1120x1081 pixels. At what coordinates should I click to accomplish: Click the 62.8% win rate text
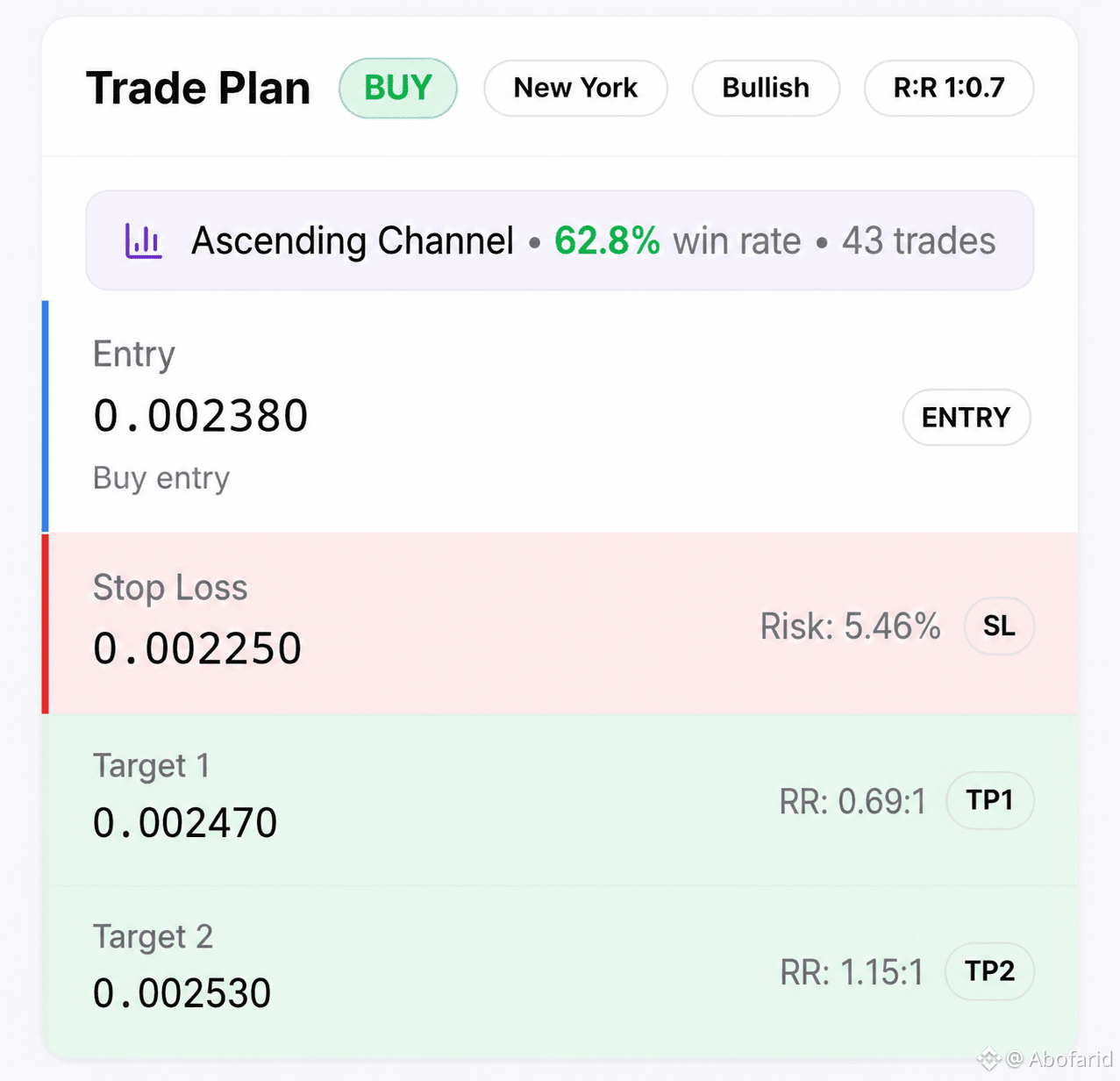click(x=677, y=241)
